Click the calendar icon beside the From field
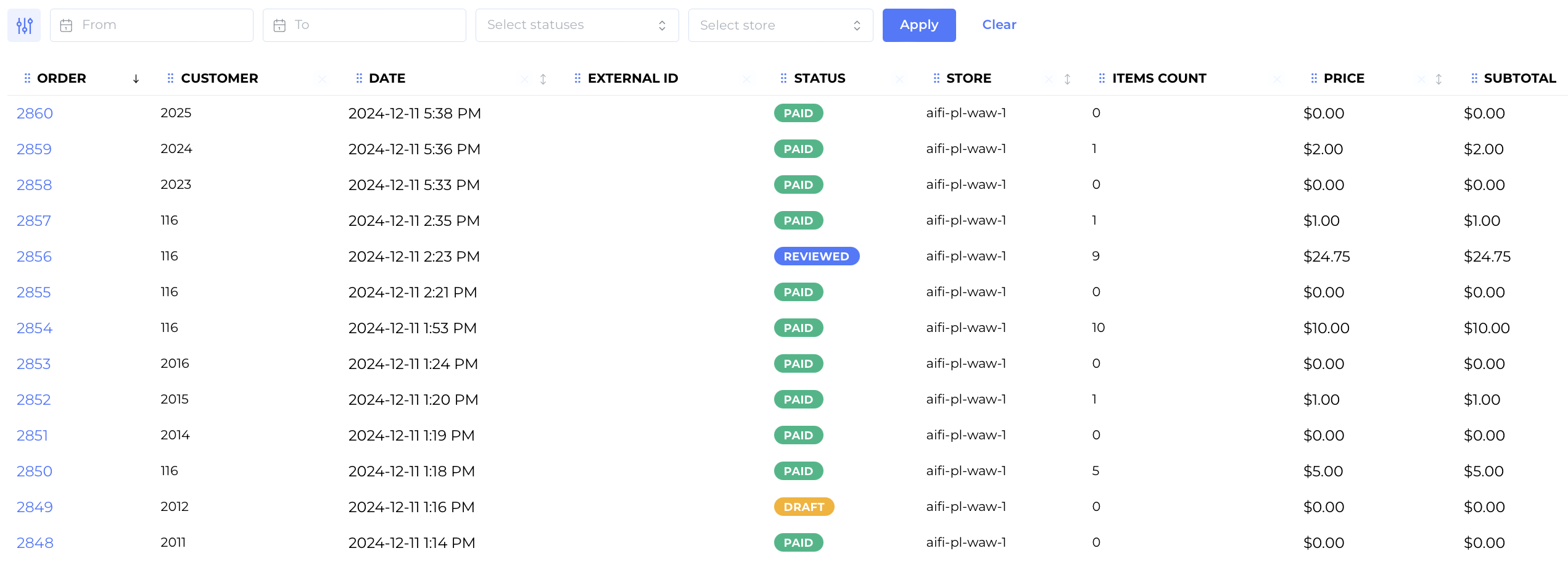This screenshot has width=1568, height=564. click(x=67, y=25)
